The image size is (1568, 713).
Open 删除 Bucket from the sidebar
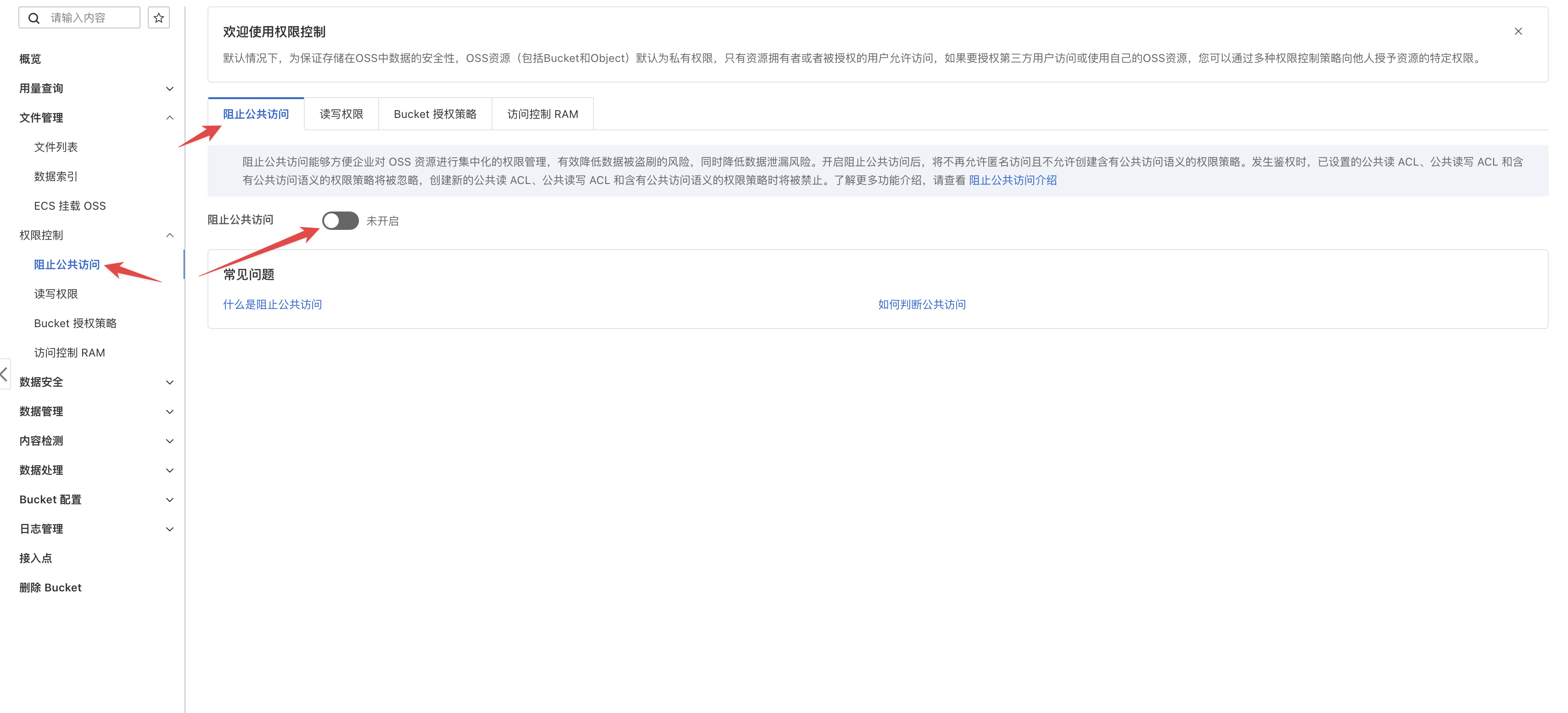click(x=50, y=587)
